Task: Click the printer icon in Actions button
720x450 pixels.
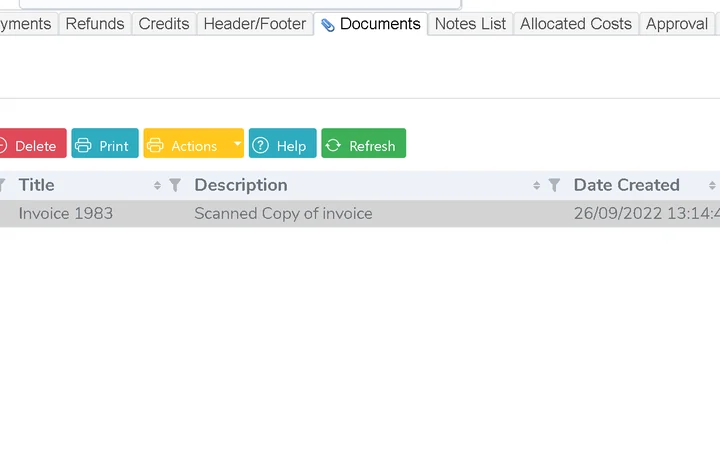Action: point(155,145)
